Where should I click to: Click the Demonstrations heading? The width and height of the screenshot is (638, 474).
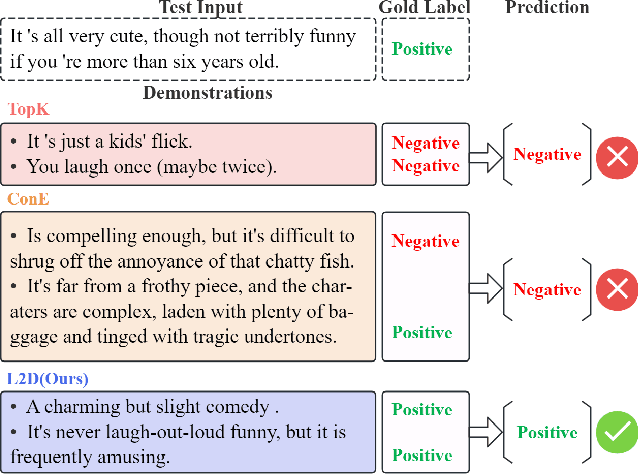pyautogui.click(x=207, y=93)
